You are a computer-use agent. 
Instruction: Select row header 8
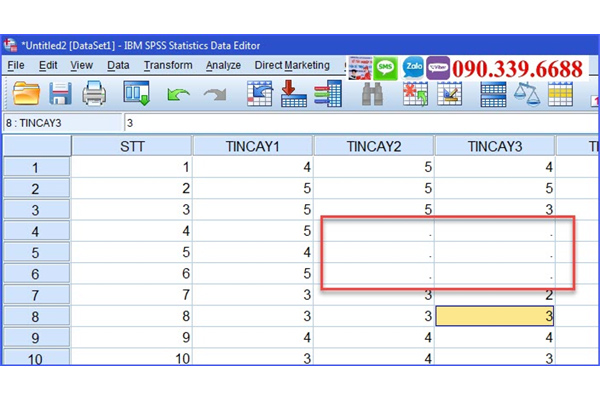click(37, 317)
